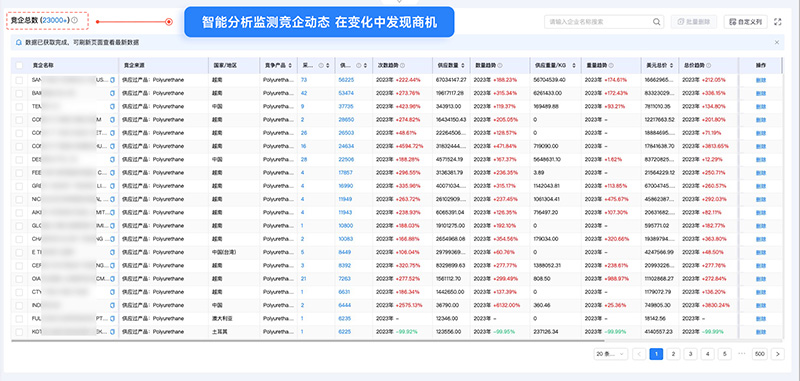Focus the company name search field
This screenshot has height=381, width=800.
(598, 22)
